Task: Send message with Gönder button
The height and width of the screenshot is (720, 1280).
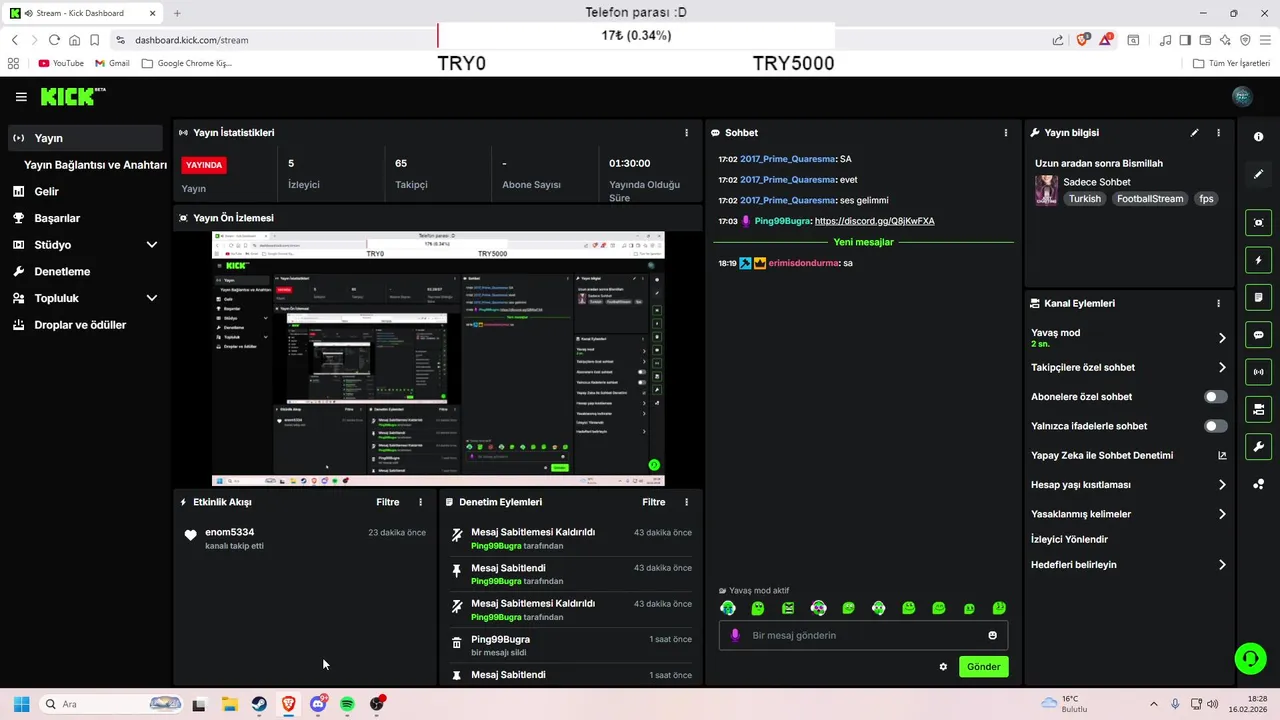Action: point(983,667)
